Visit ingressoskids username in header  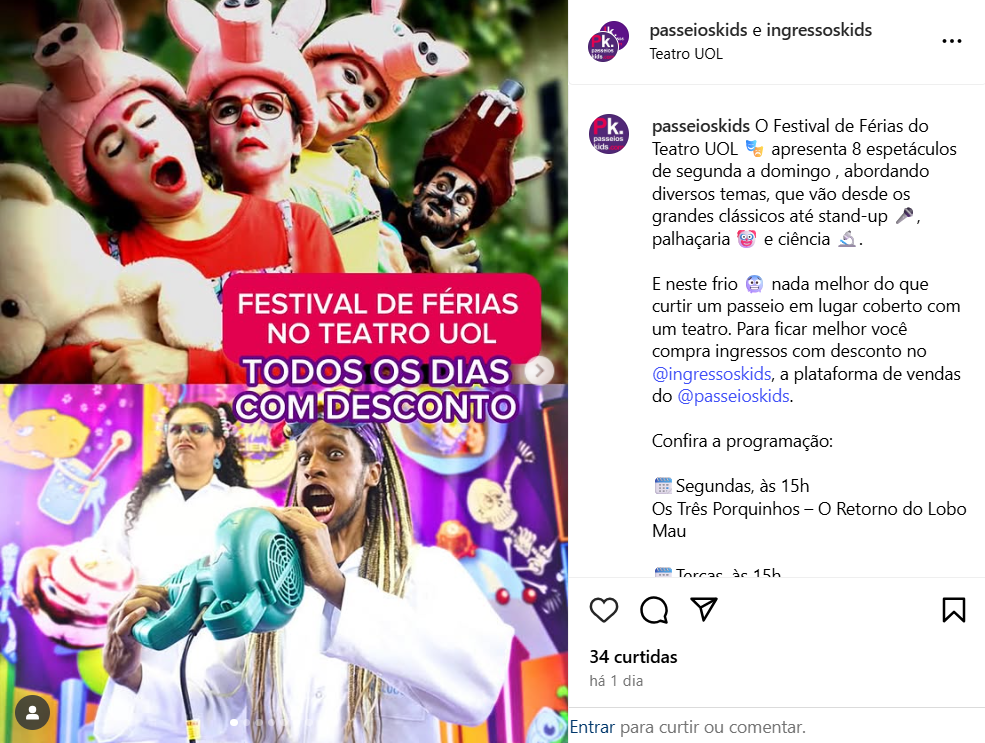point(819,30)
